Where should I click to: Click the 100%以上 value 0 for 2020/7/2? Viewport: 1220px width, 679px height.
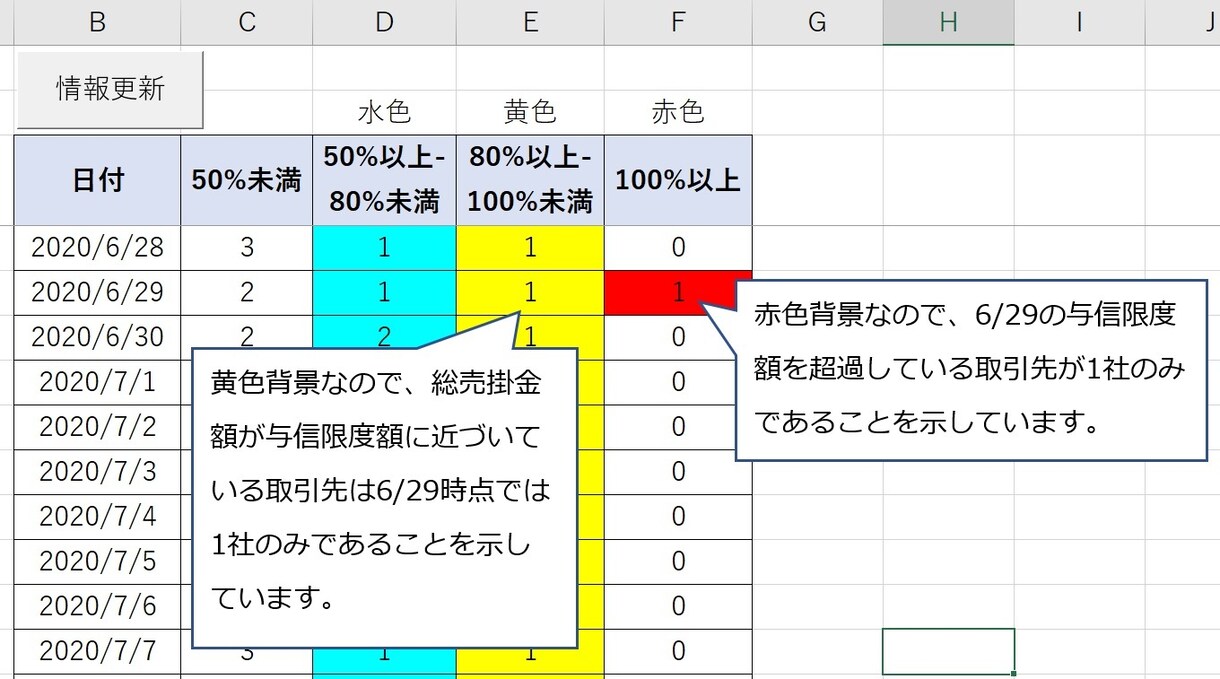pyautogui.click(x=678, y=428)
